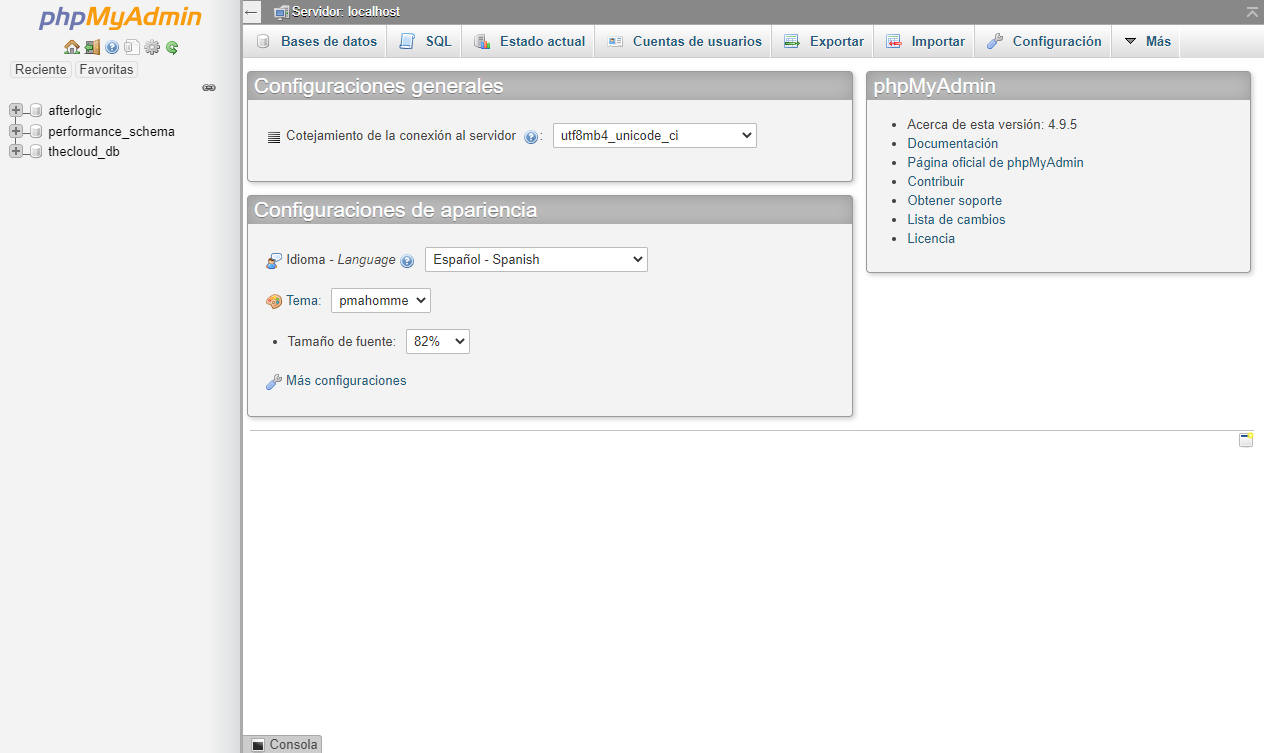
Task: Click the Favoritas button
Action: (x=106, y=70)
